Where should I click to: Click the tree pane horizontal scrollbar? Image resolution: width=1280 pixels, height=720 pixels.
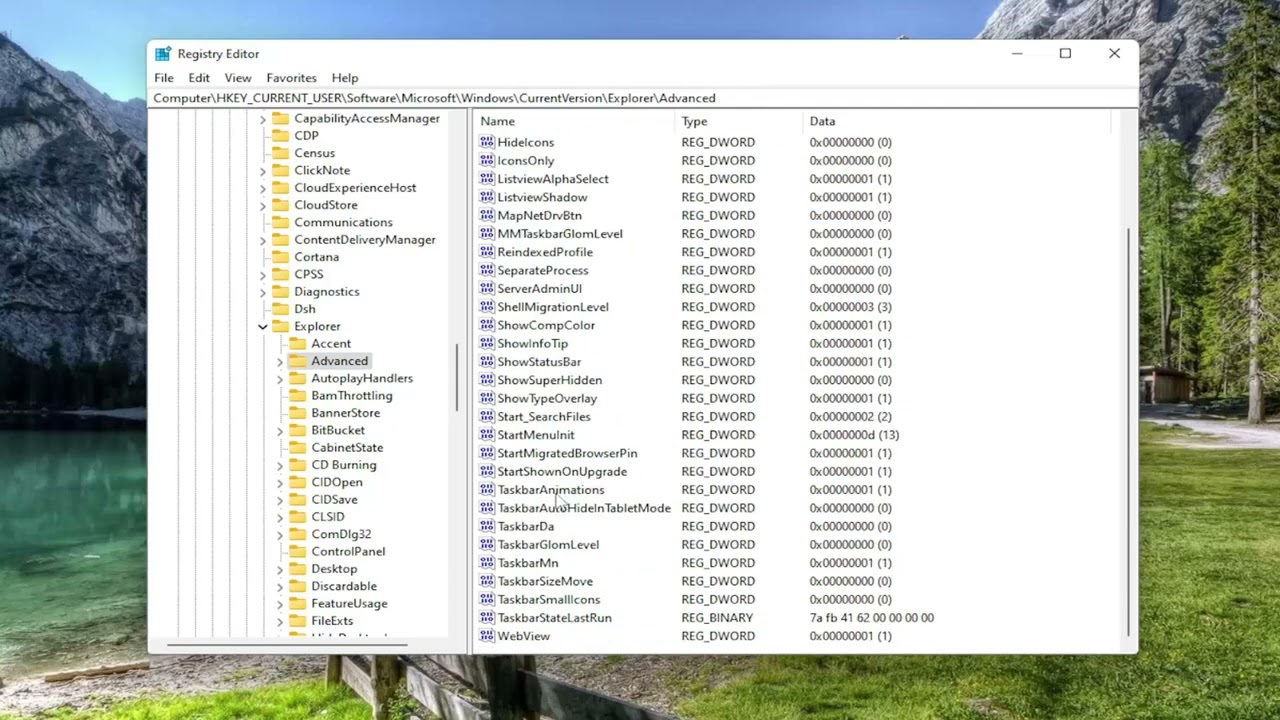click(287, 645)
